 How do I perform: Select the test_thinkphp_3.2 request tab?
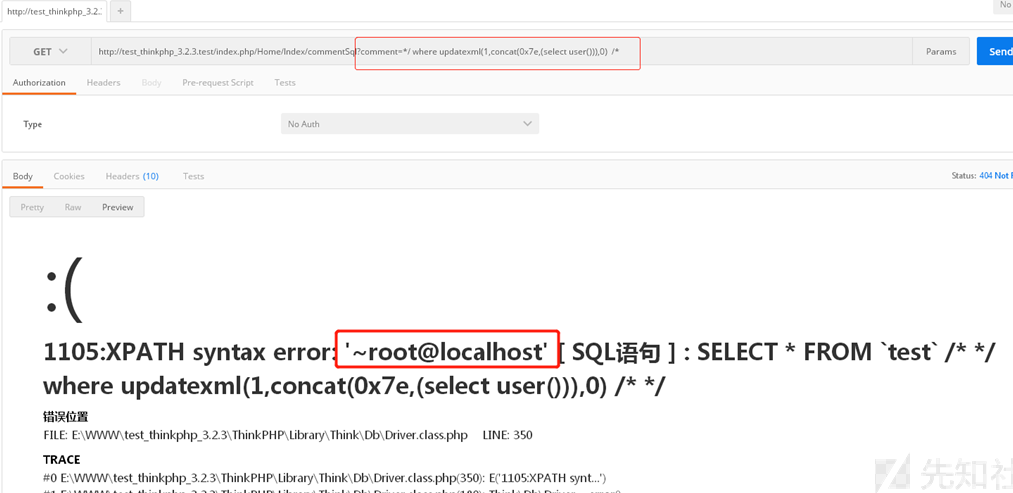coord(55,11)
